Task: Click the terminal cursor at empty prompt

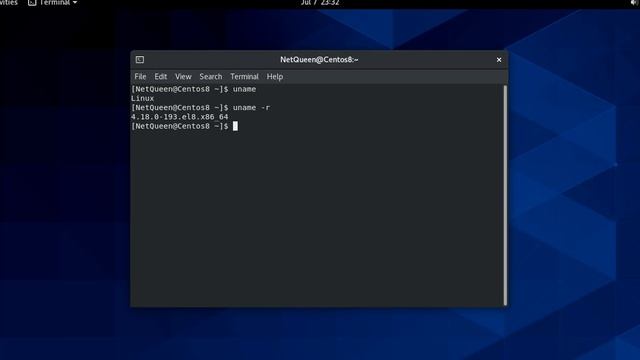Action: pyautogui.click(x=235, y=126)
